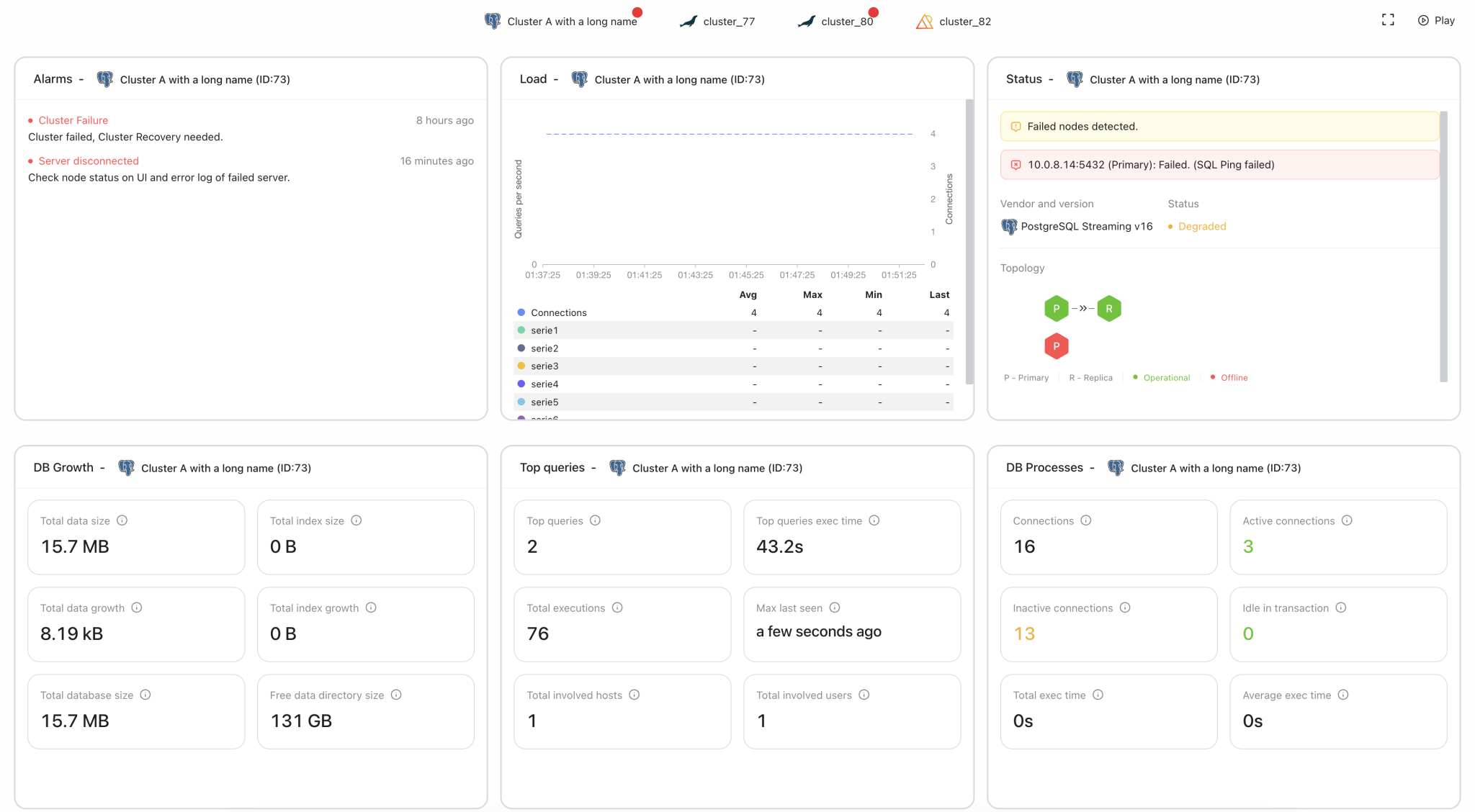Screen dimensions: 1475x812
Task: Click the PostgreSQL elephant icon for Cluster A
Action: tap(493, 21)
